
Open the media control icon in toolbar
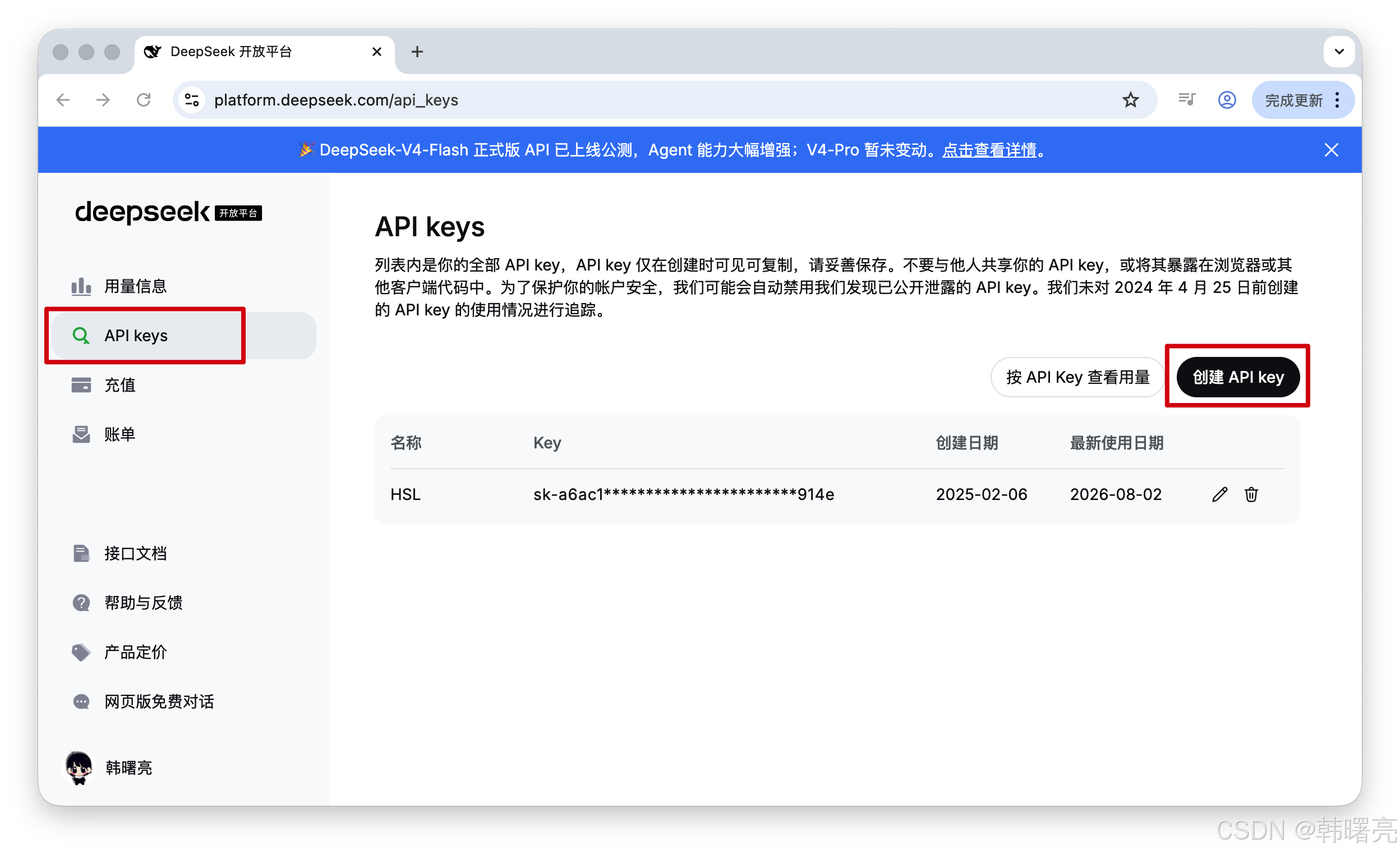[x=1186, y=100]
